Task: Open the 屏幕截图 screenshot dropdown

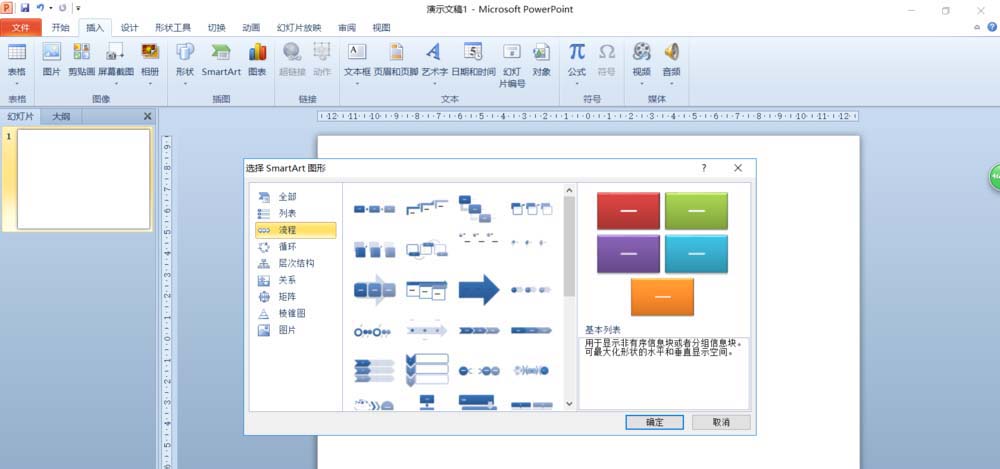Action: click(x=116, y=83)
